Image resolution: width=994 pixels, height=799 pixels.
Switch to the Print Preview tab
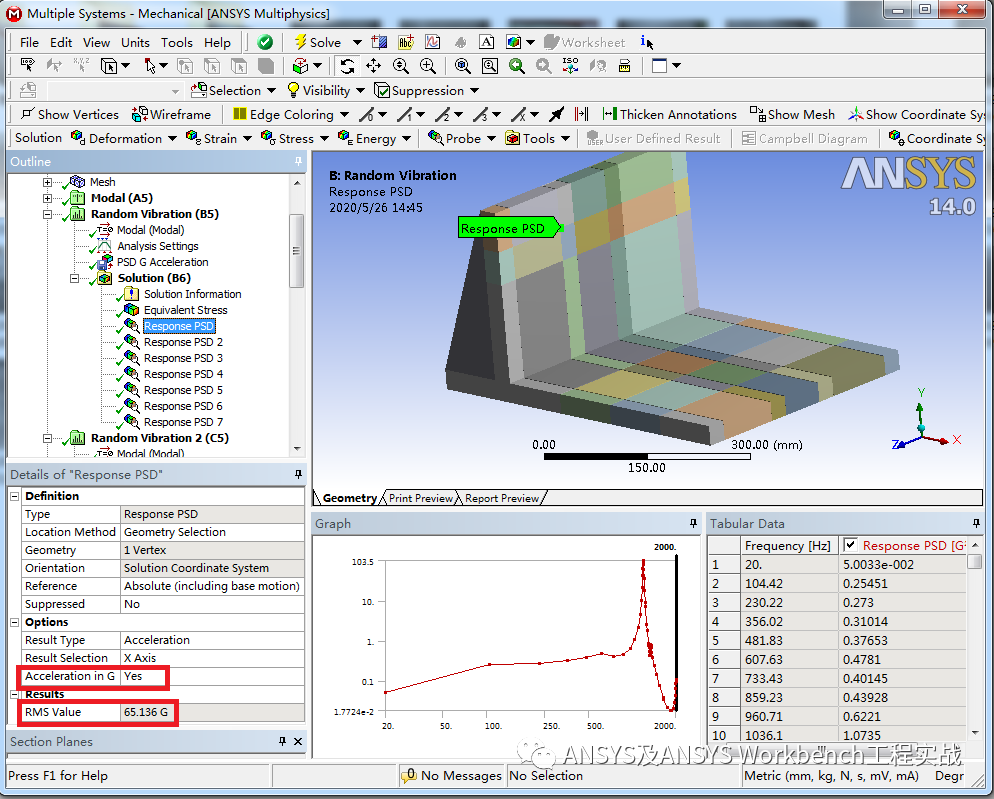click(421, 498)
